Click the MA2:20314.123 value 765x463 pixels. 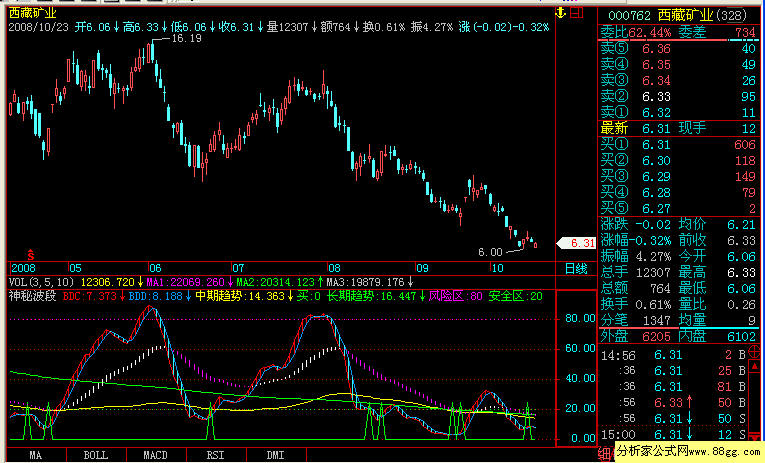pyautogui.click(x=276, y=282)
